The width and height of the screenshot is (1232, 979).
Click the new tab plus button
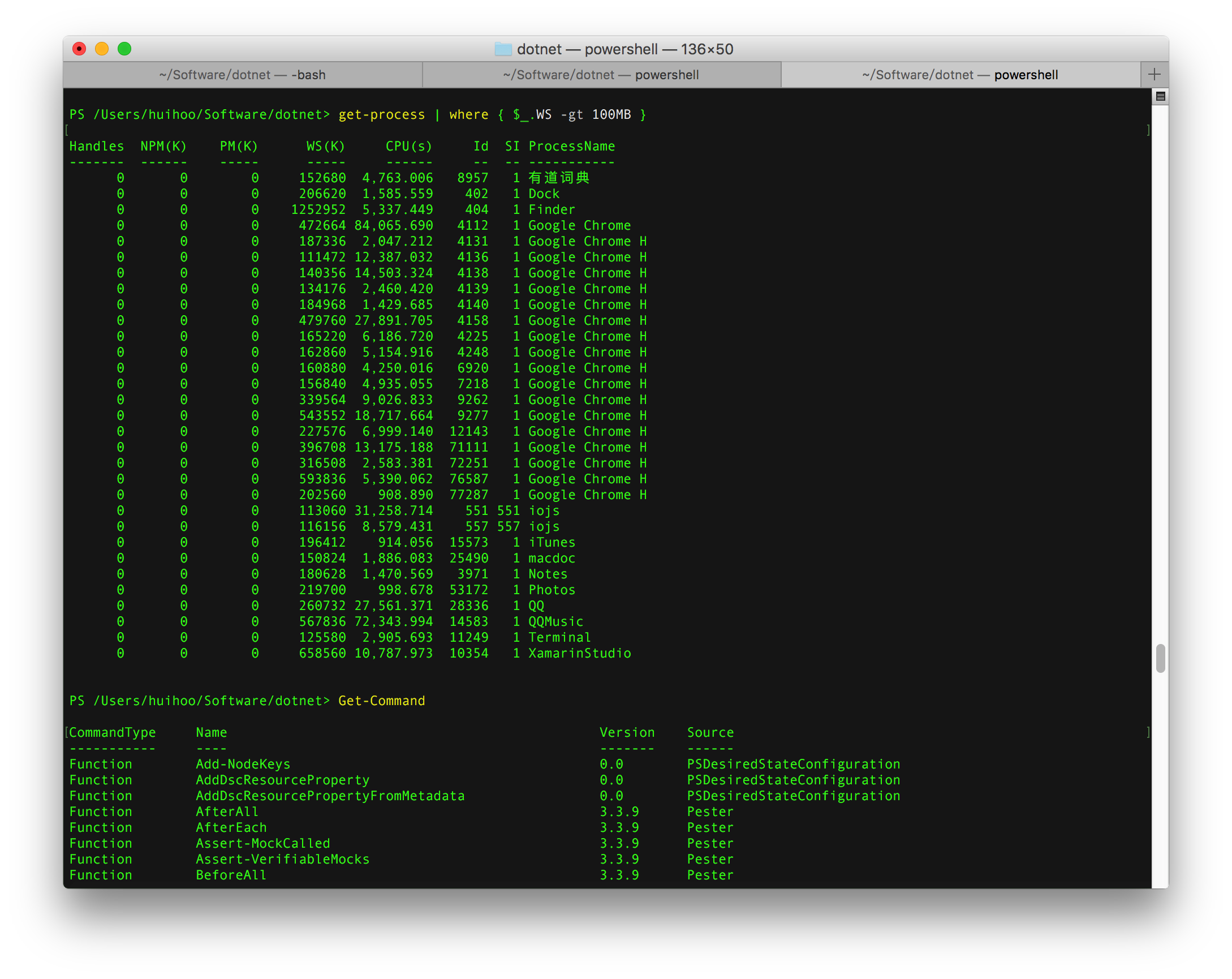(x=1154, y=74)
